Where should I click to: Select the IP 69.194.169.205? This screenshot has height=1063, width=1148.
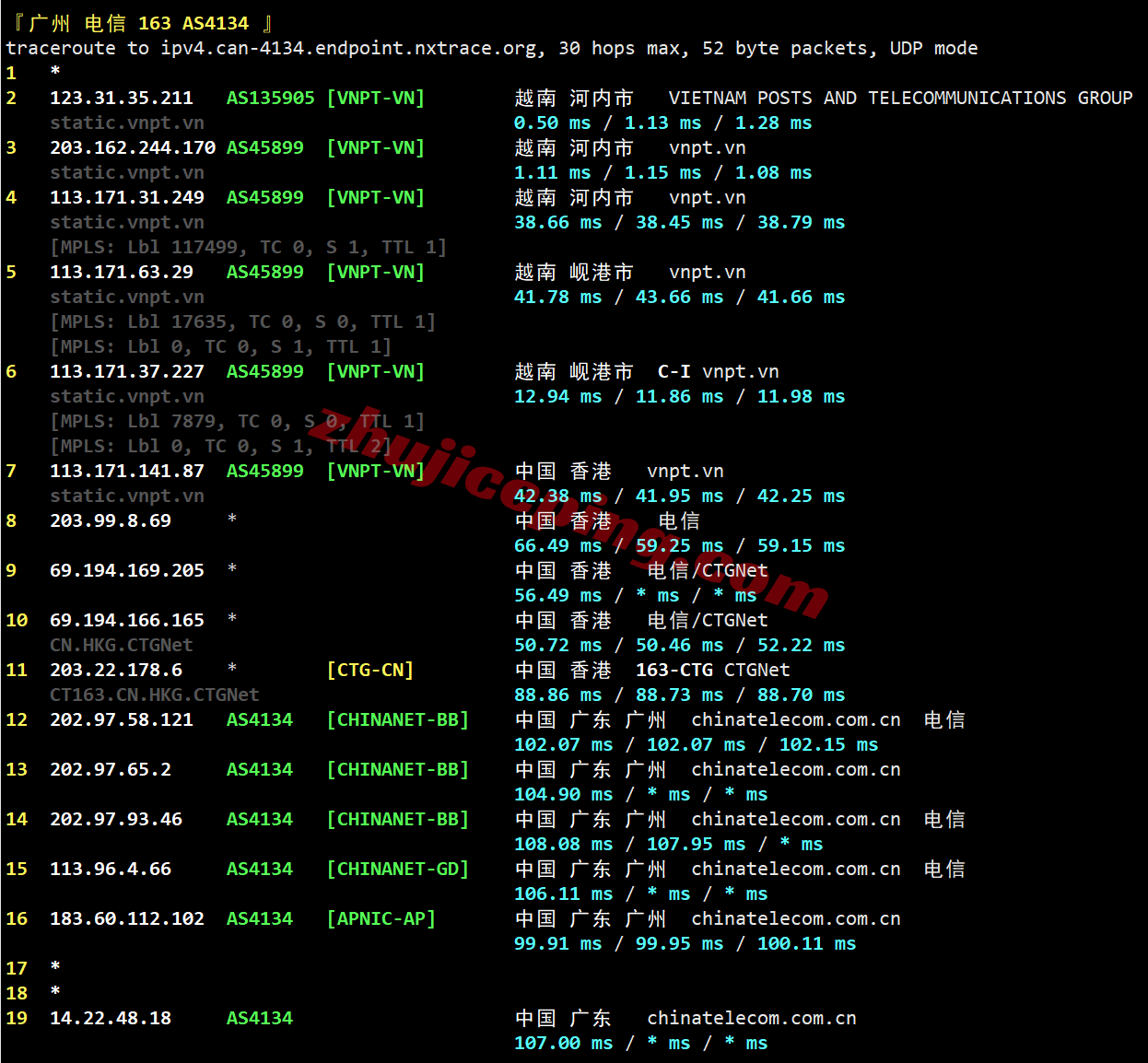coord(127,570)
